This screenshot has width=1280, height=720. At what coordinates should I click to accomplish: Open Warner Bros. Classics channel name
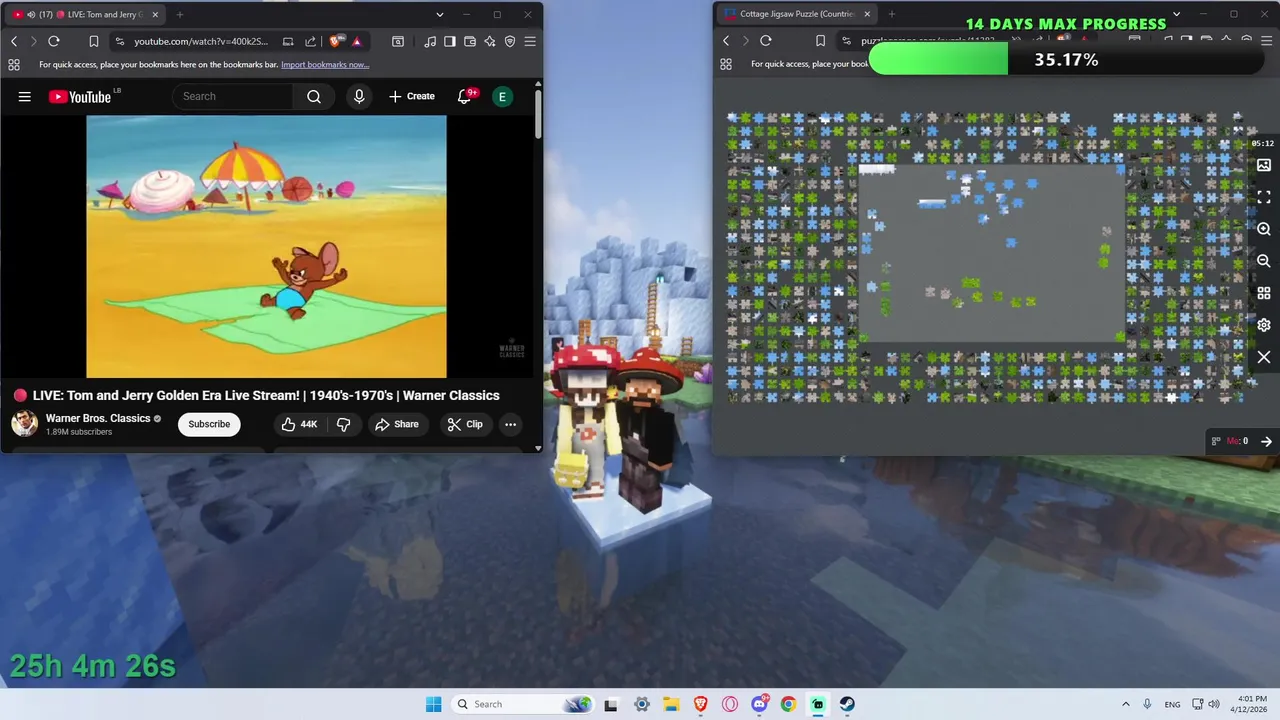[x=98, y=418]
